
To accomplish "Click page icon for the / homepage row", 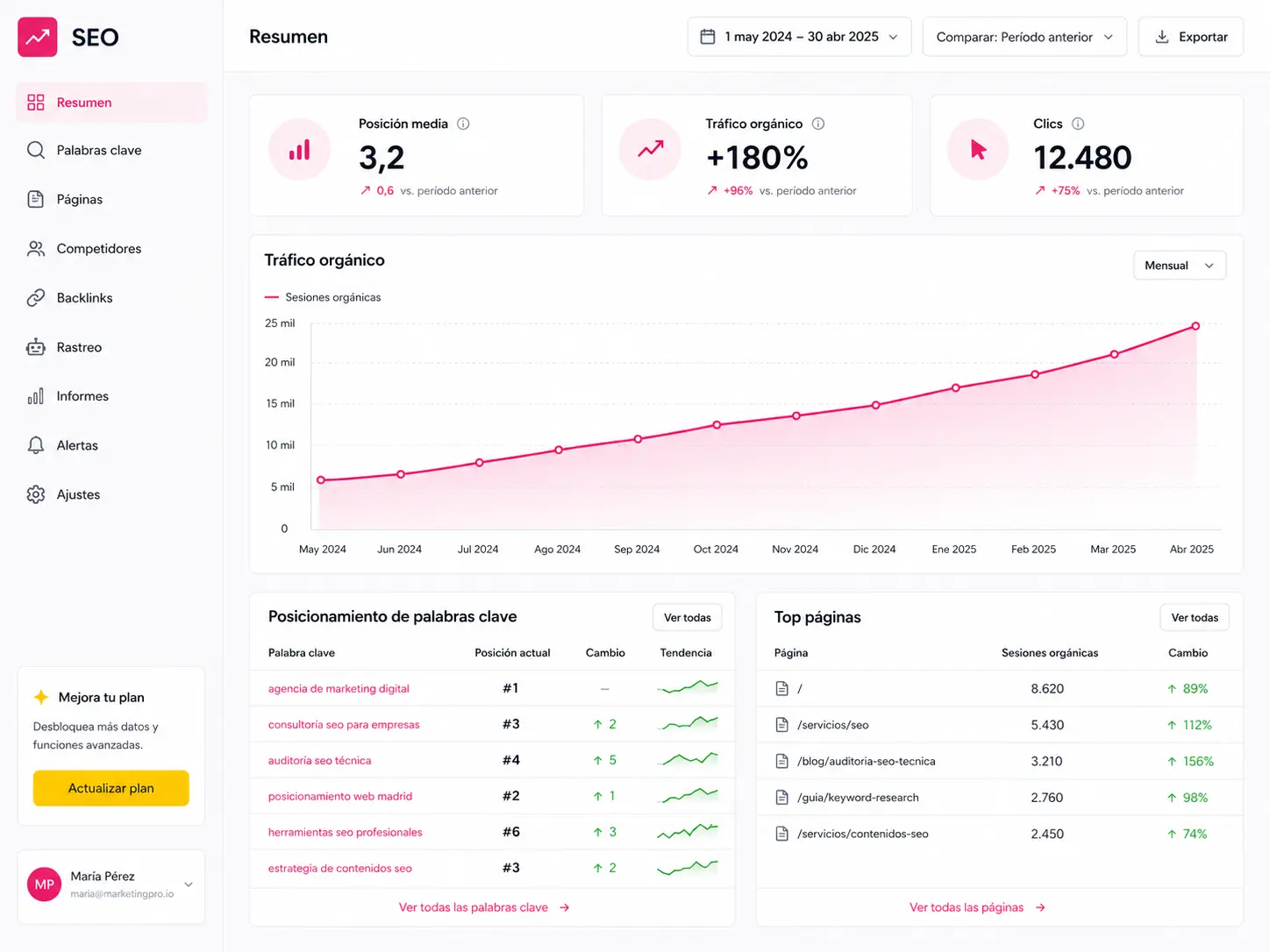I will coord(782,689).
